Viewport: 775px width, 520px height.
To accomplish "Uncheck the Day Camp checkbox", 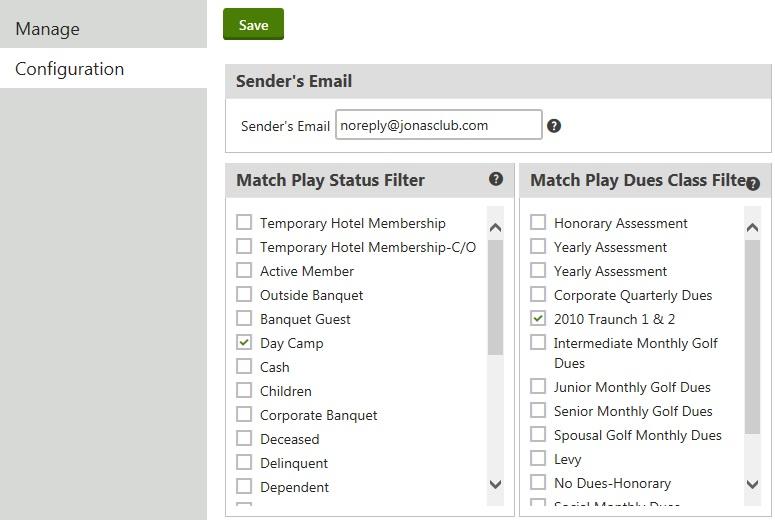I will click(244, 342).
